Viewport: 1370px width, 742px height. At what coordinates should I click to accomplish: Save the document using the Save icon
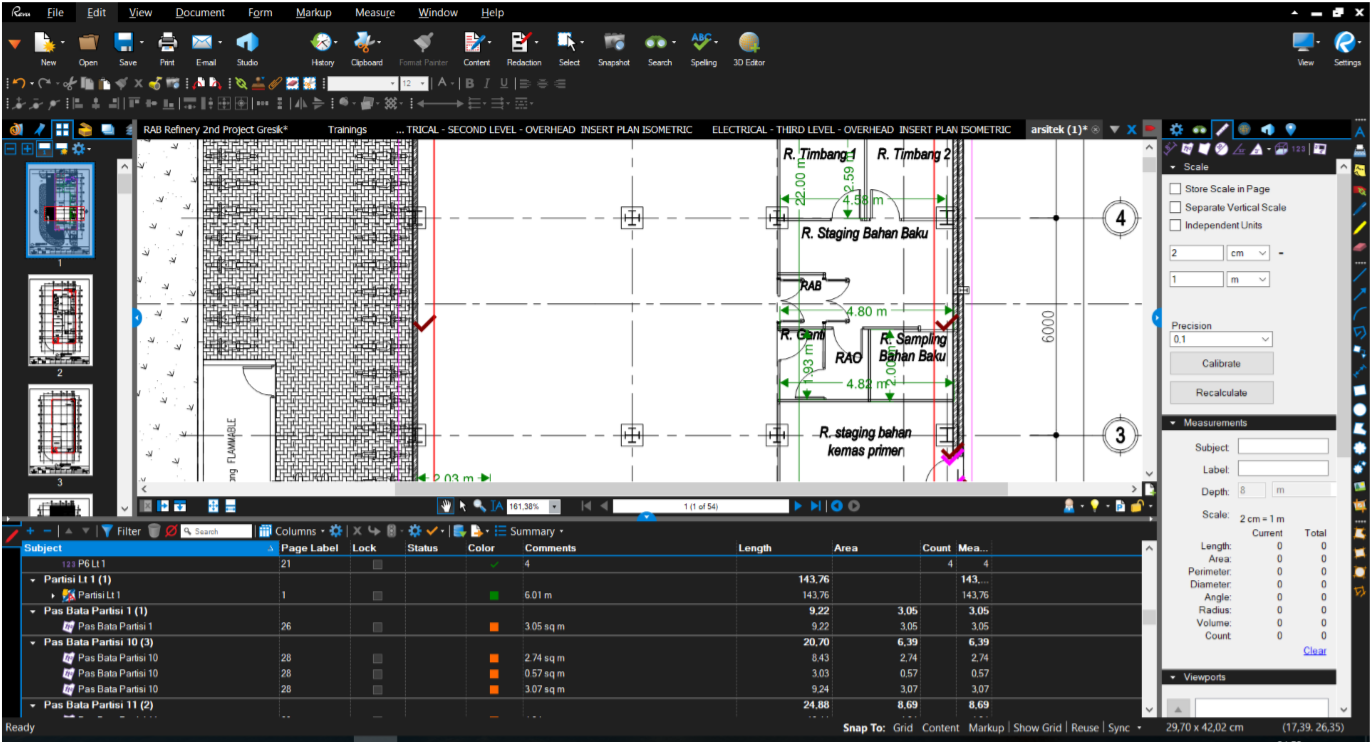[x=125, y=43]
